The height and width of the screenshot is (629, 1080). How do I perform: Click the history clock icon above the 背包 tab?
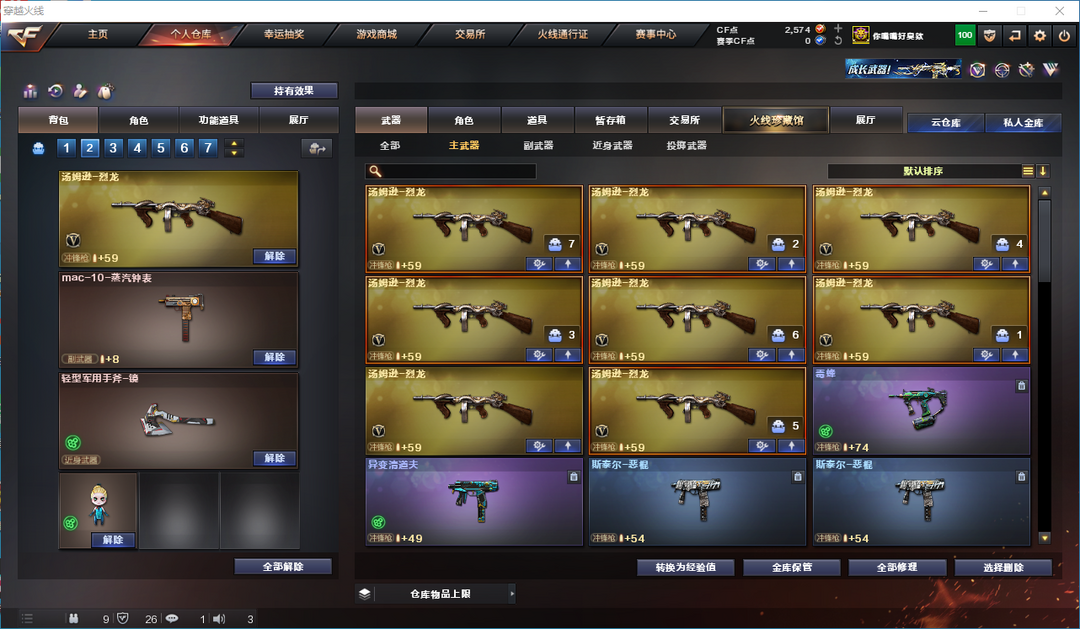tap(55, 91)
